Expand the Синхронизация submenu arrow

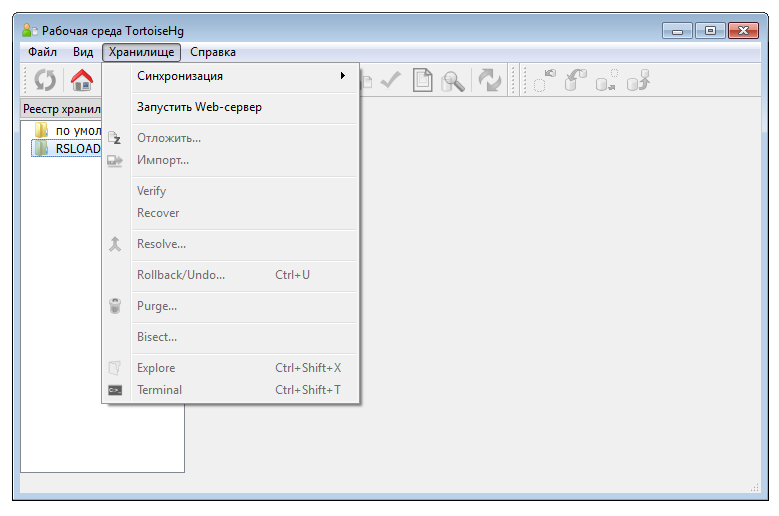[343, 75]
